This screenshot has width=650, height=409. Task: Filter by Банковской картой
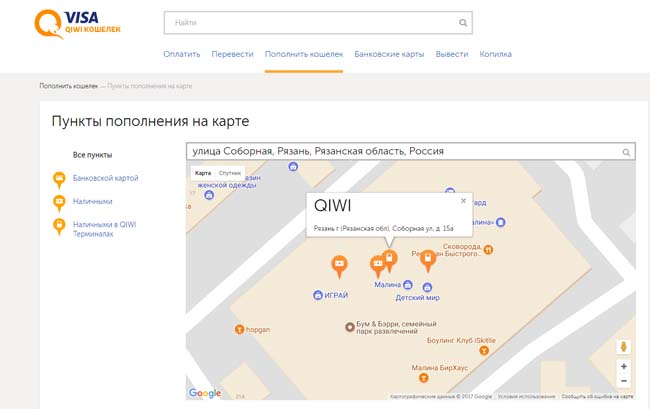click(x=106, y=178)
